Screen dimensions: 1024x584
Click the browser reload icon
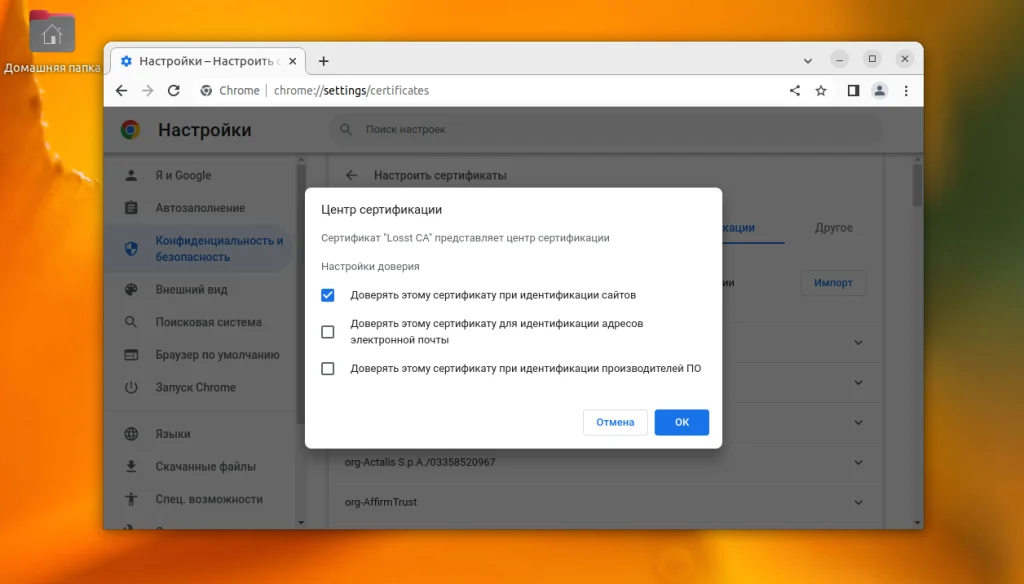[x=173, y=90]
